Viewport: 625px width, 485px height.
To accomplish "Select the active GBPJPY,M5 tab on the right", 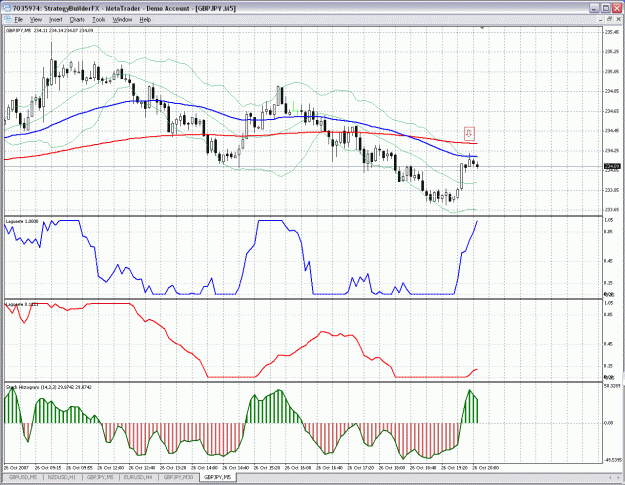I will point(218,477).
